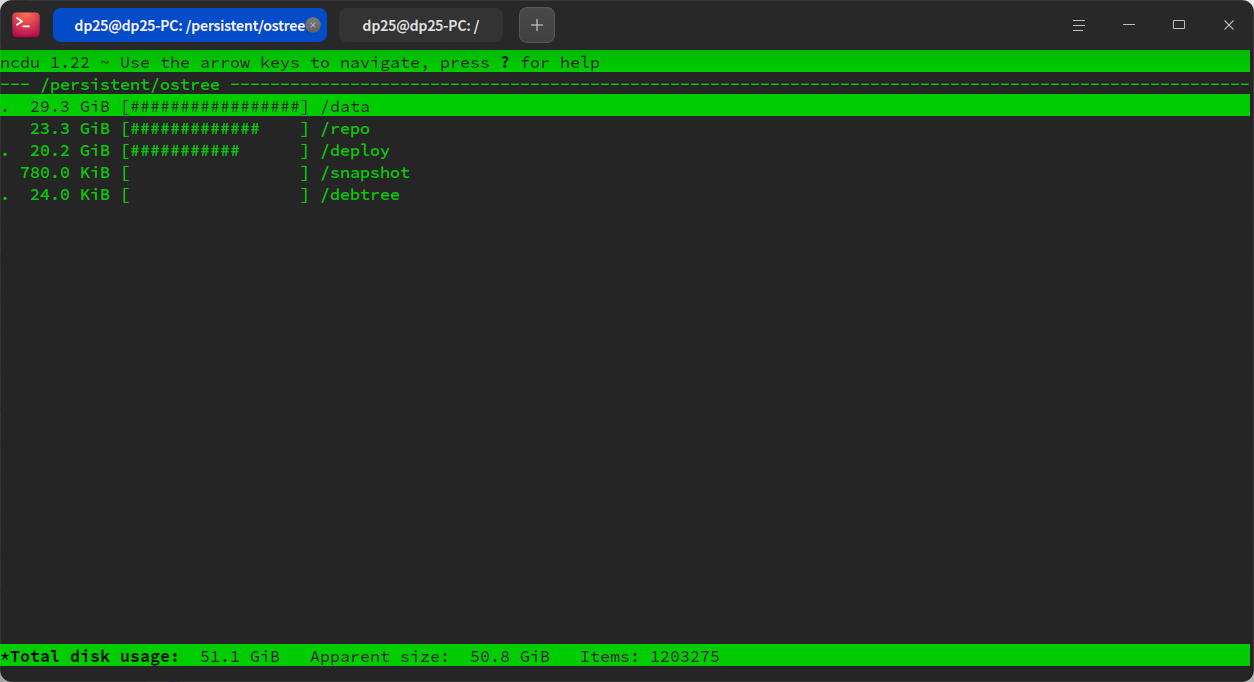The width and height of the screenshot is (1254, 682).
Task: Select the /data directory row
Action: (x=625, y=106)
